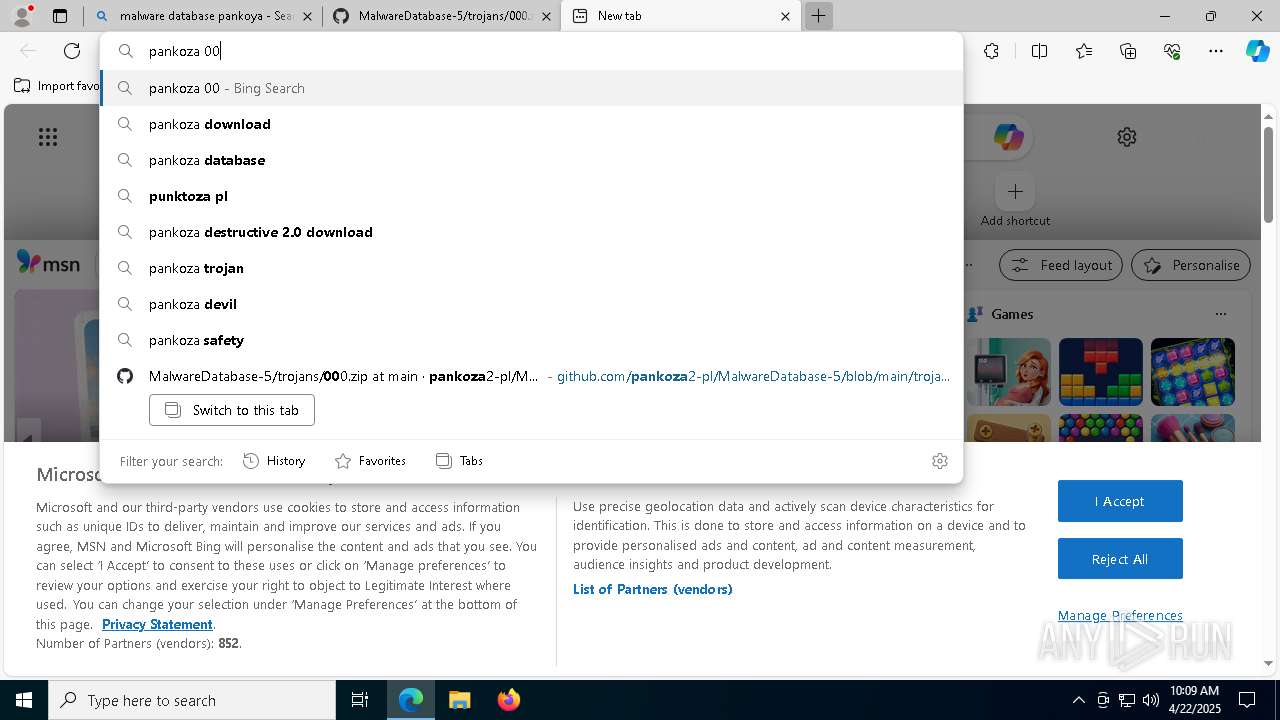Open the GitHub MalwareDatabase-5 000.zip suggestion
This screenshot has width=1280, height=720.
click(x=532, y=376)
